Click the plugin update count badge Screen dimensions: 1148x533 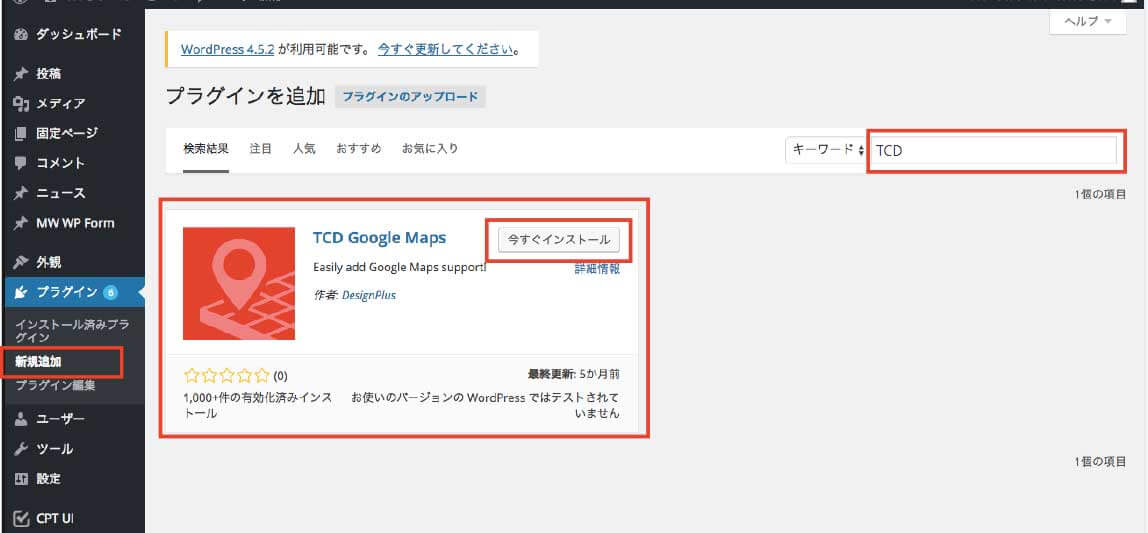pyautogui.click(x=110, y=293)
